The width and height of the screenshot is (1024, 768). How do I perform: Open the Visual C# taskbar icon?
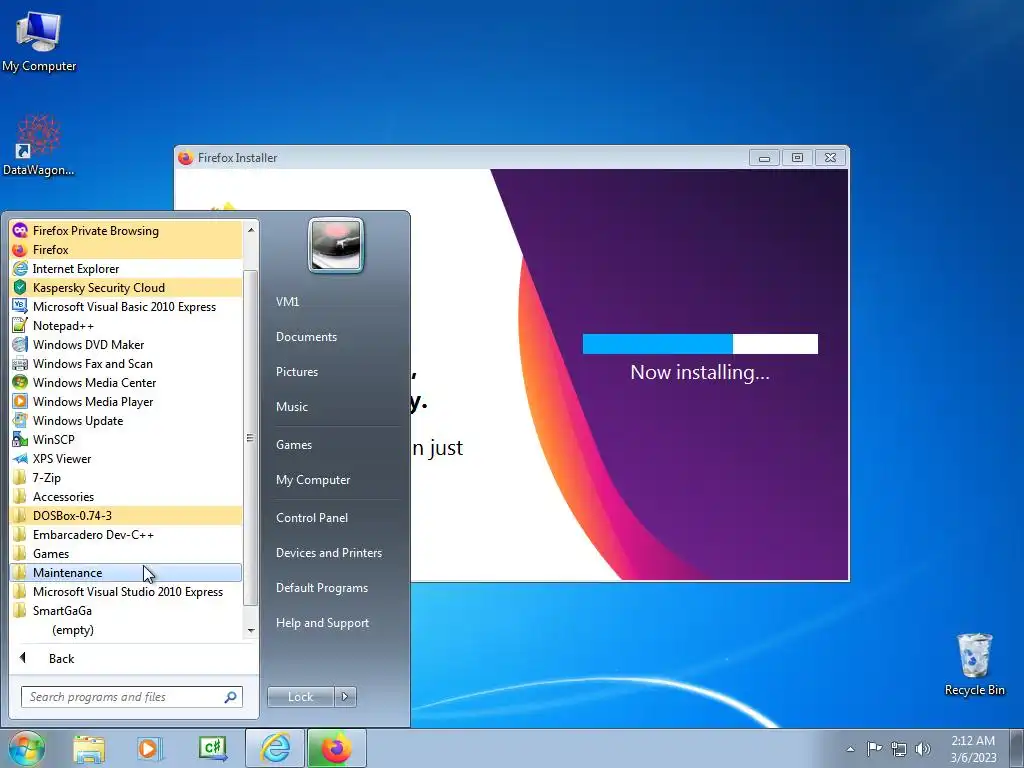click(213, 749)
